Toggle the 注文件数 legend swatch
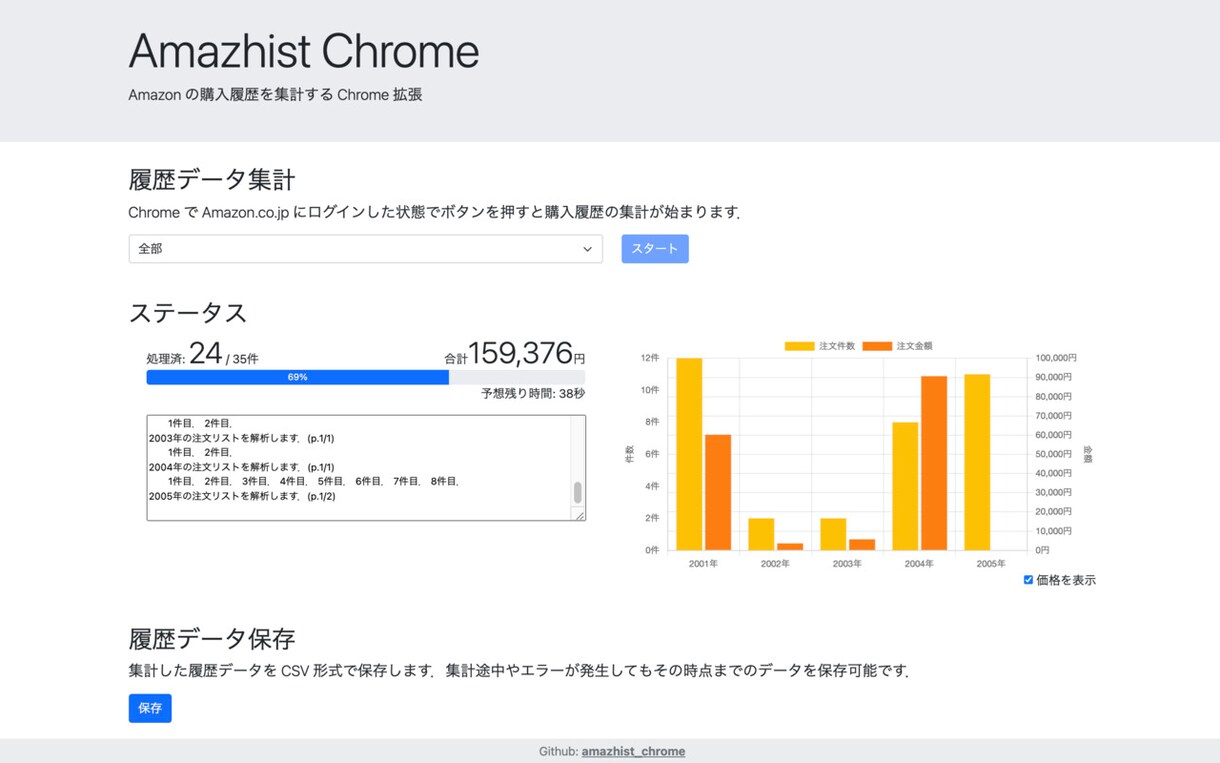1220x763 pixels. pos(799,346)
